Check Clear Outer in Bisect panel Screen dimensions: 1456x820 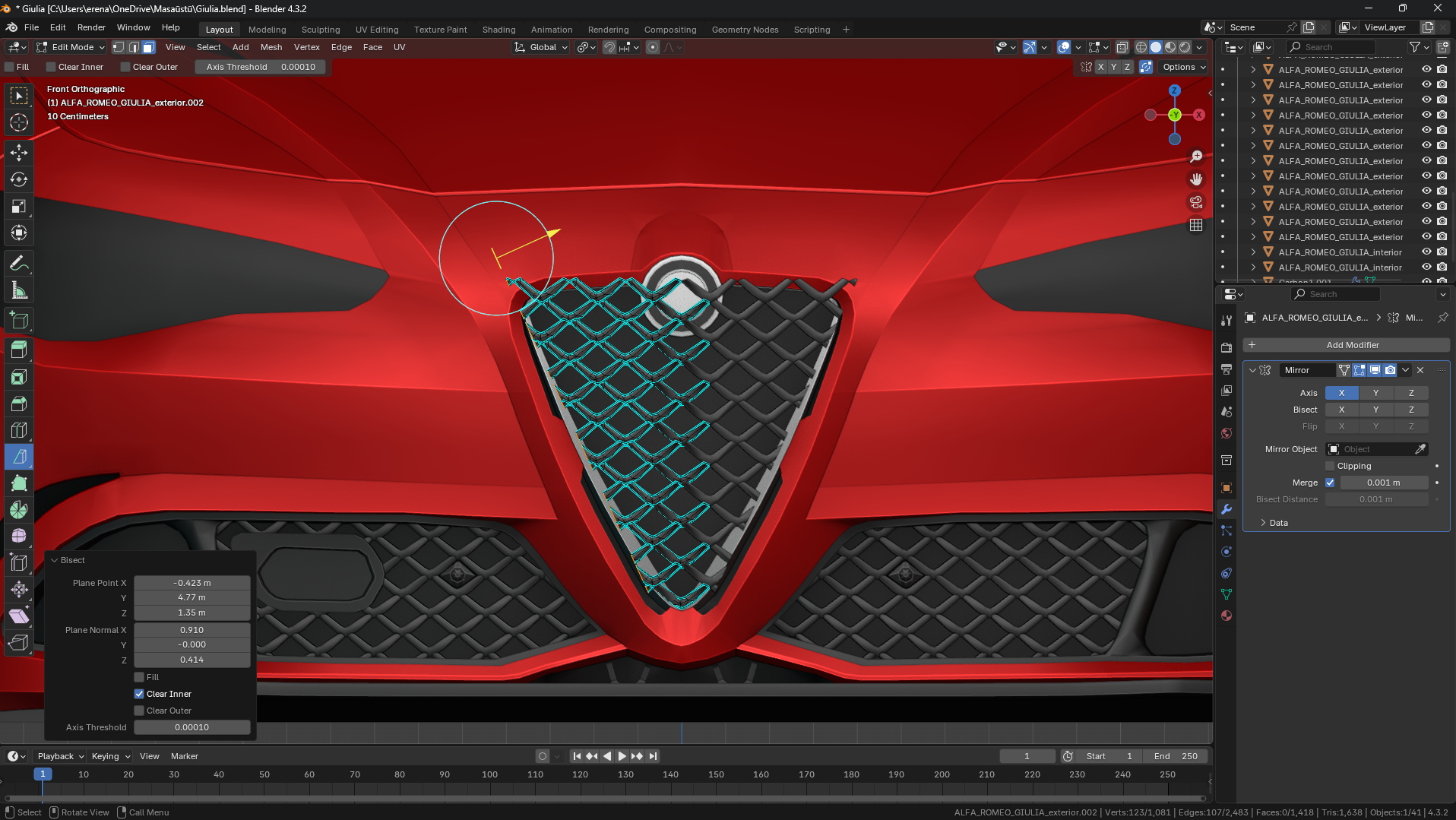coord(139,711)
